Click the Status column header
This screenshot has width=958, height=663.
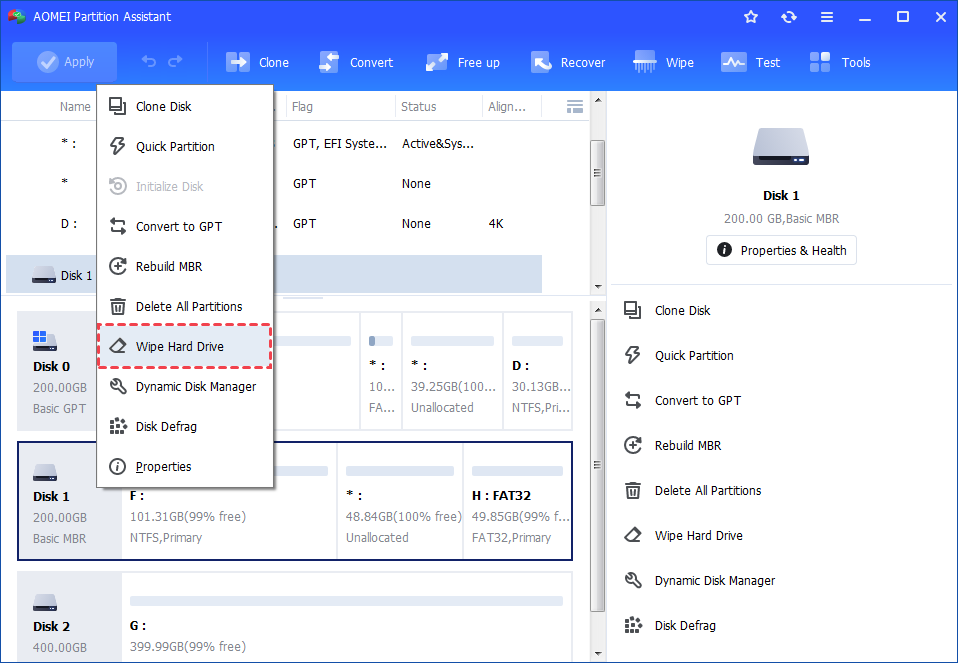coord(419,106)
